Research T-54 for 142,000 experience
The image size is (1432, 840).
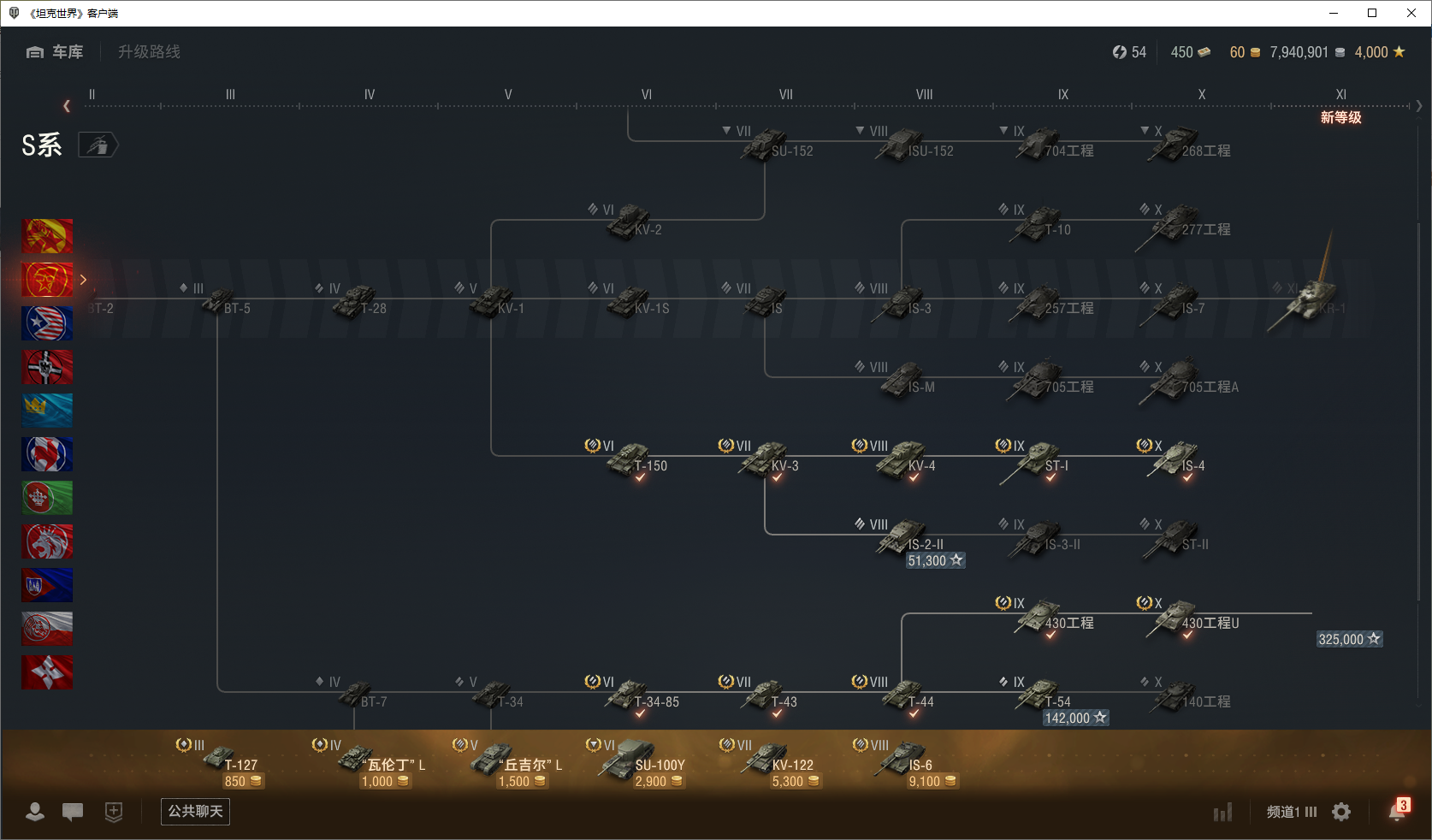click(1075, 719)
